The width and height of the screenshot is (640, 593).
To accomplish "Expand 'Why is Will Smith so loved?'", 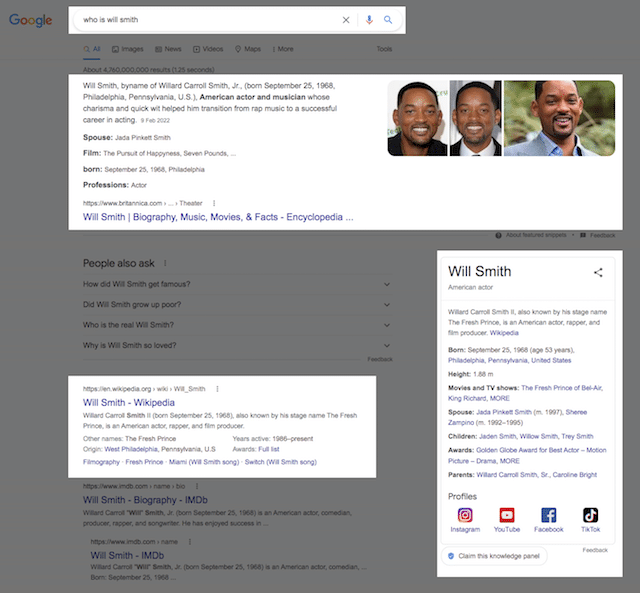I will (237, 345).
